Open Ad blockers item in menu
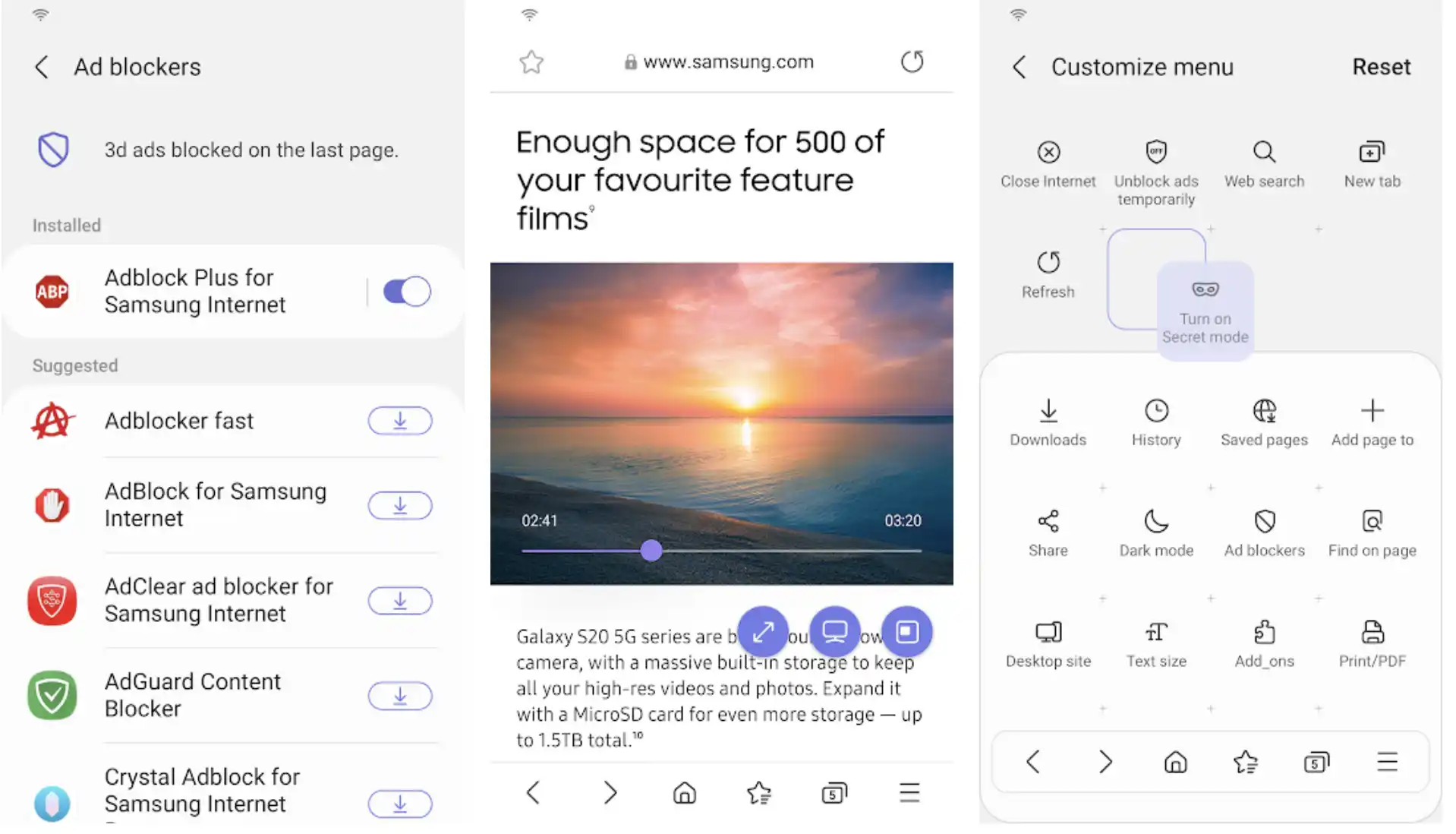The width and height of the screenshot is (1456, 834). [1264, 533]
